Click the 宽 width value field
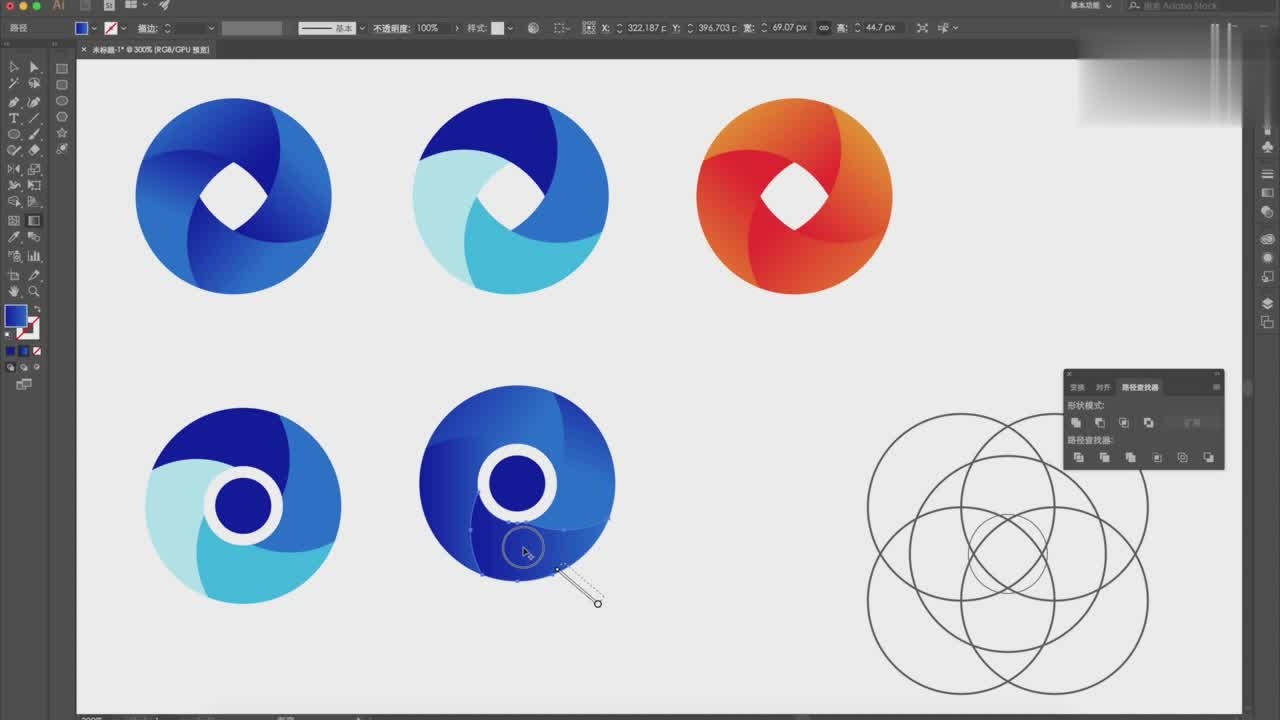This screenshot has width=1280, height=720. click(790, 28)
